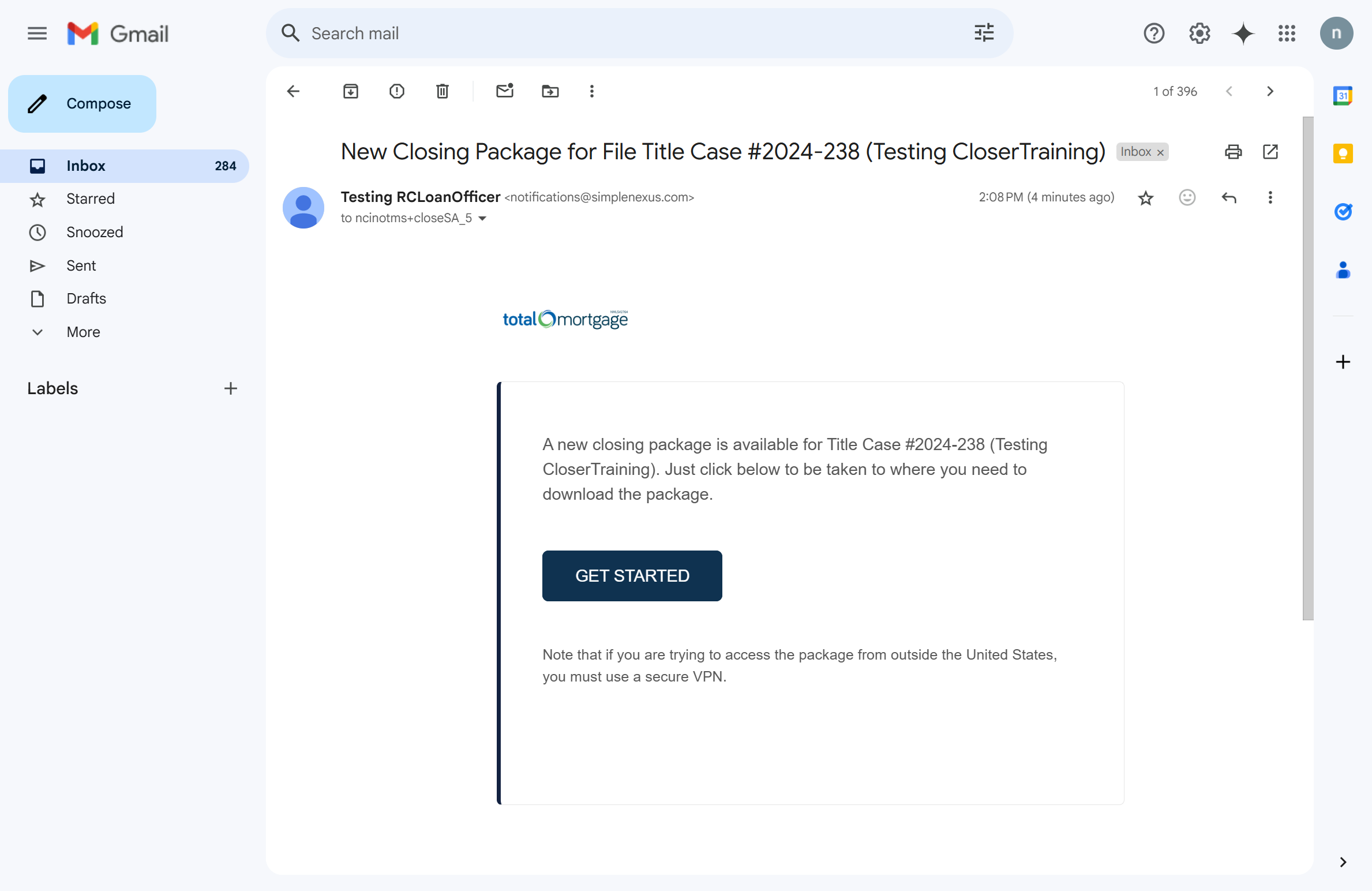This screenshot has width=1372, height=891.
Task: Open the Sent folder
Action: (81, 265)
